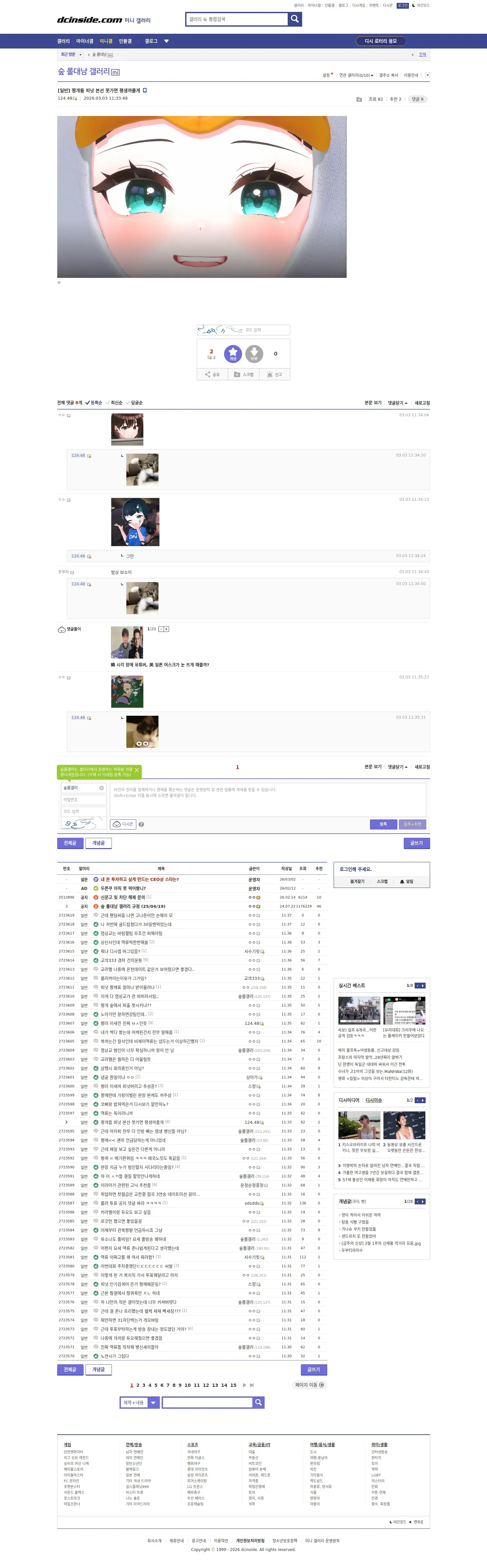The height and width of the screenshot is (1568, 487).
Task: Click the 댓글 8 button in post header
Action: [x=417, y=99]
